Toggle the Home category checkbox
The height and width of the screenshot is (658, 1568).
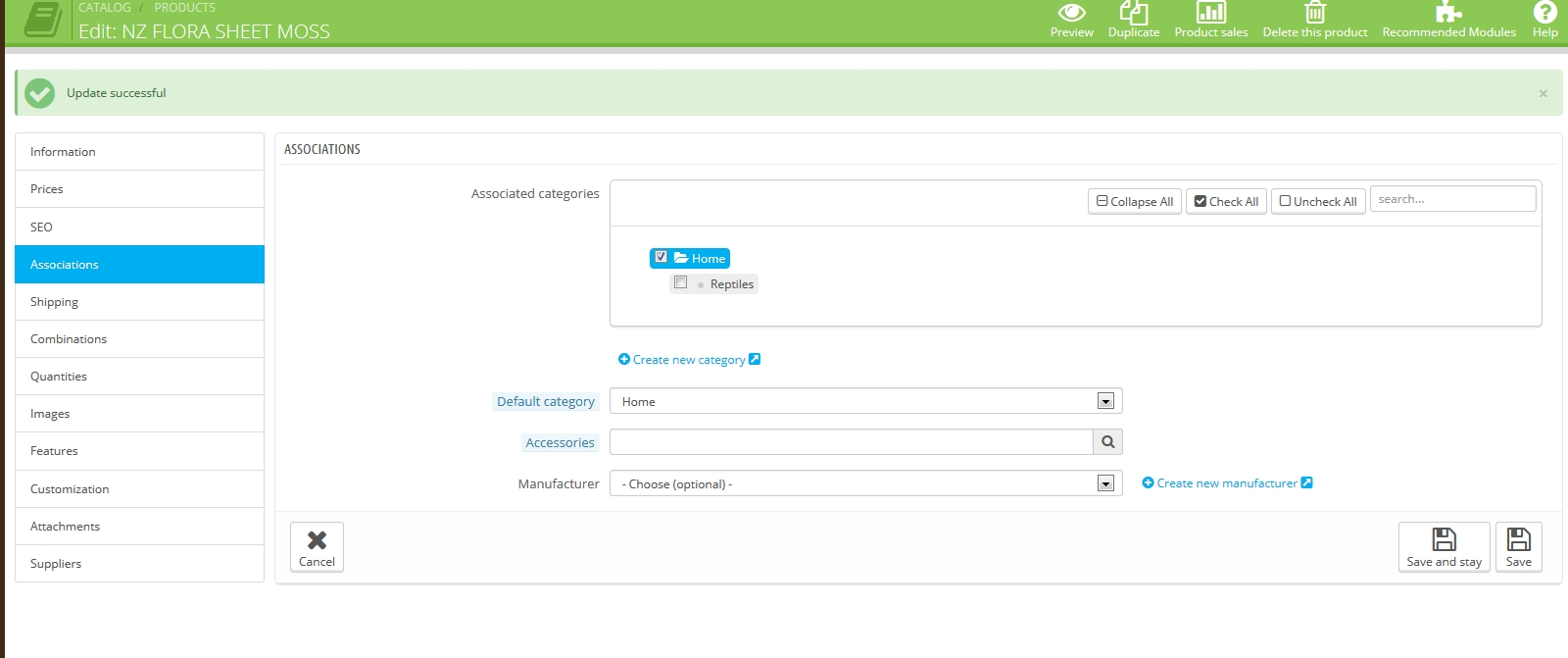pos(661,257)
